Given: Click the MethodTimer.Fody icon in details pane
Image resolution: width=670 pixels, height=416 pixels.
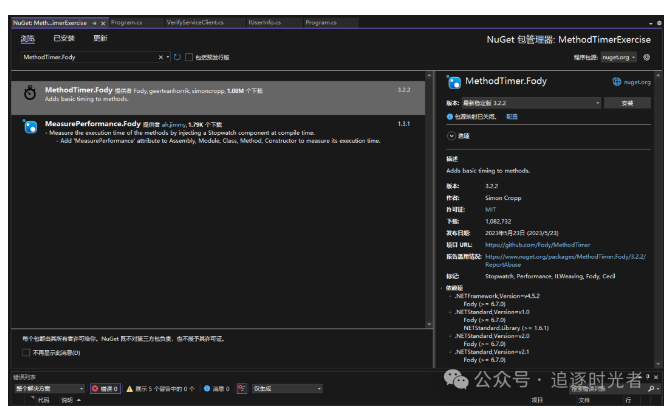Looking at the screenshot, I should (x=454, y=82).
